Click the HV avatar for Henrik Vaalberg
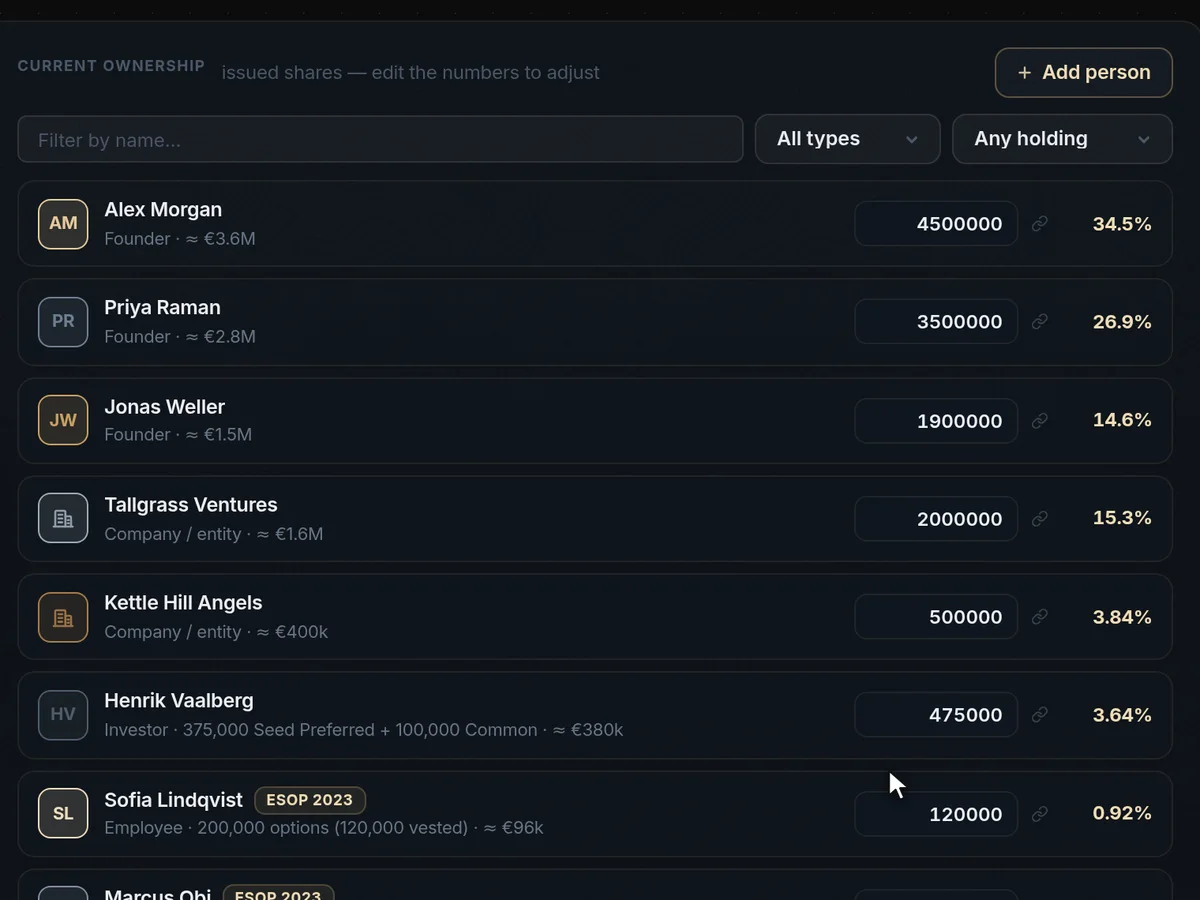Image resolution: width=1200 pixels, height=900 pixels. click(x=63, y=714)
